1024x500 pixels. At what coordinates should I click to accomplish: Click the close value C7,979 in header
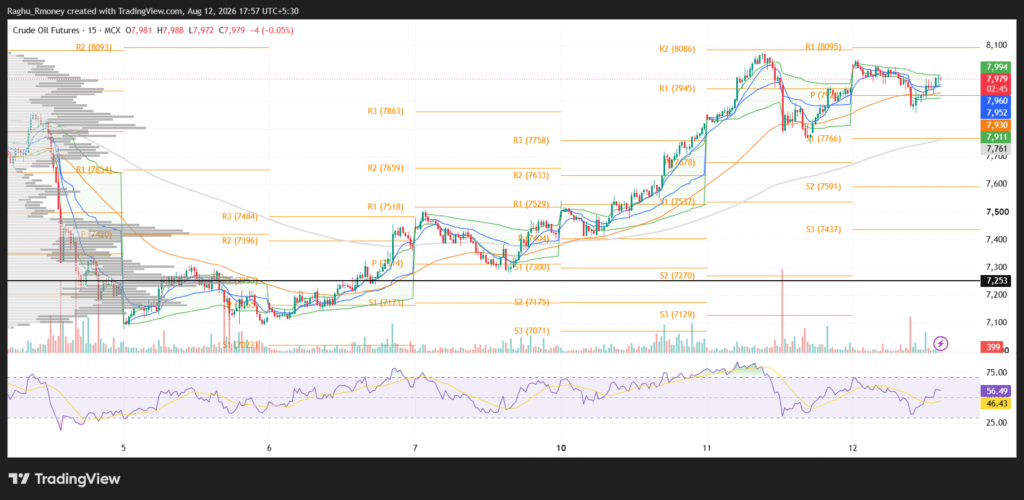click(x=232, y=30)
